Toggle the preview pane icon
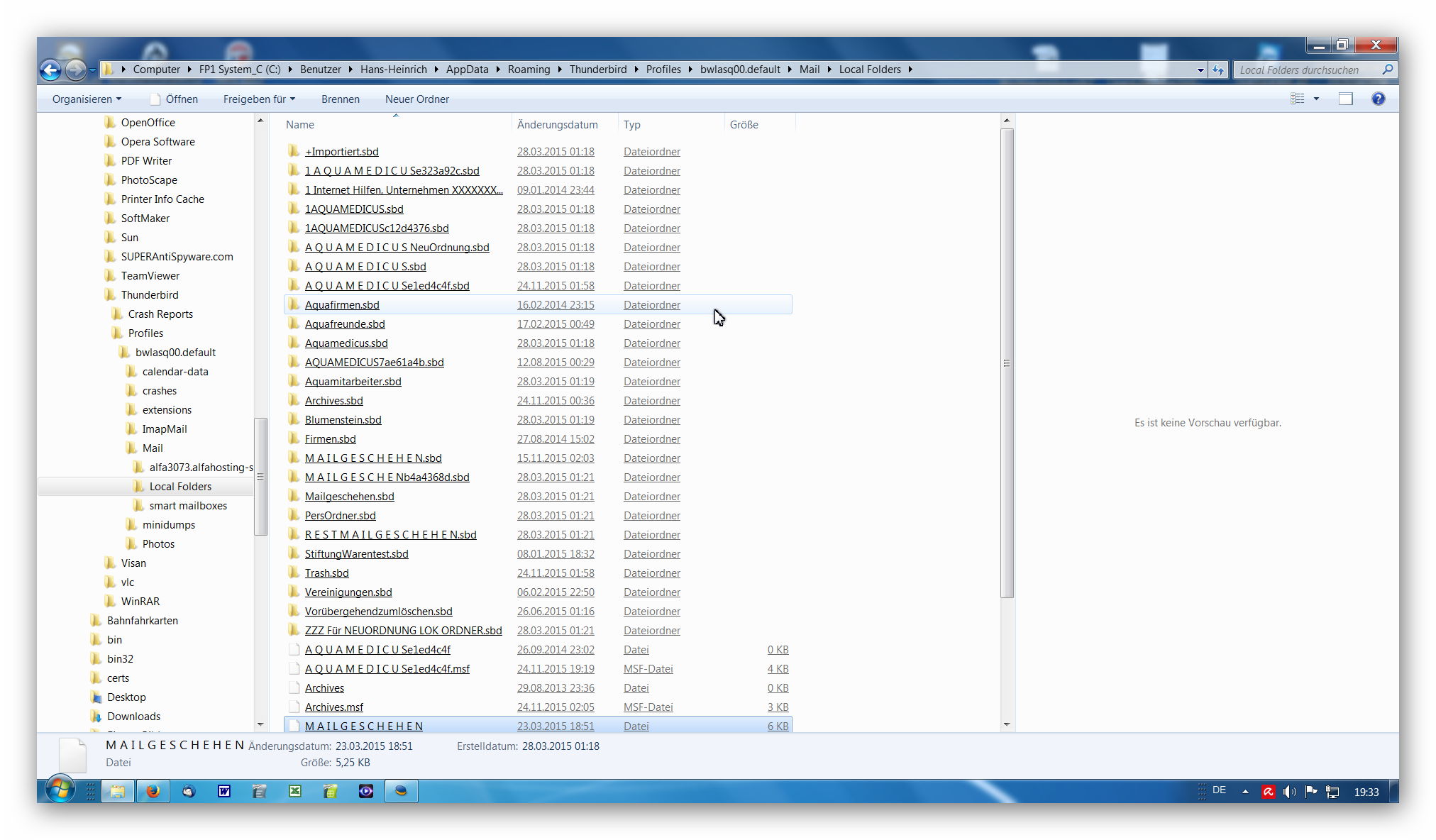 tap(1345, 99)
